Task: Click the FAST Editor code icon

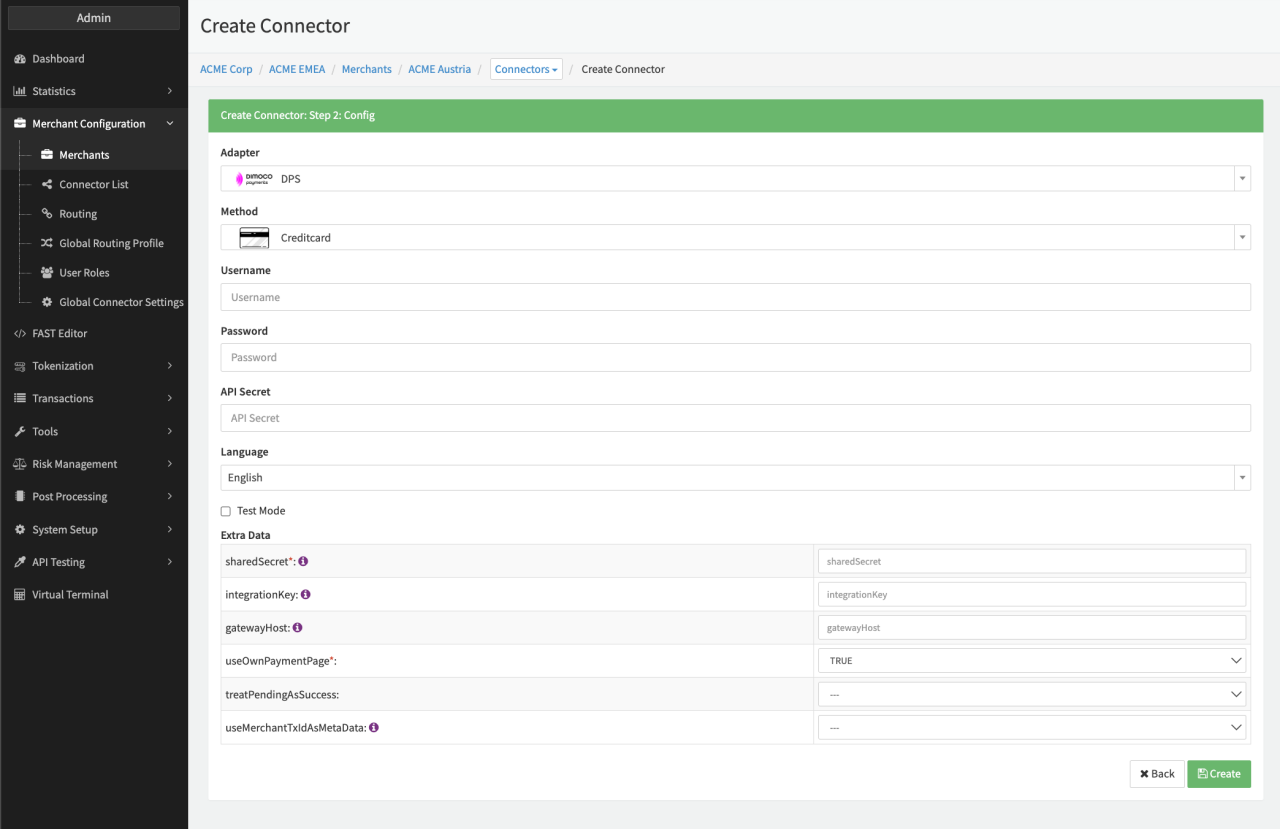Action: [20, 334]
